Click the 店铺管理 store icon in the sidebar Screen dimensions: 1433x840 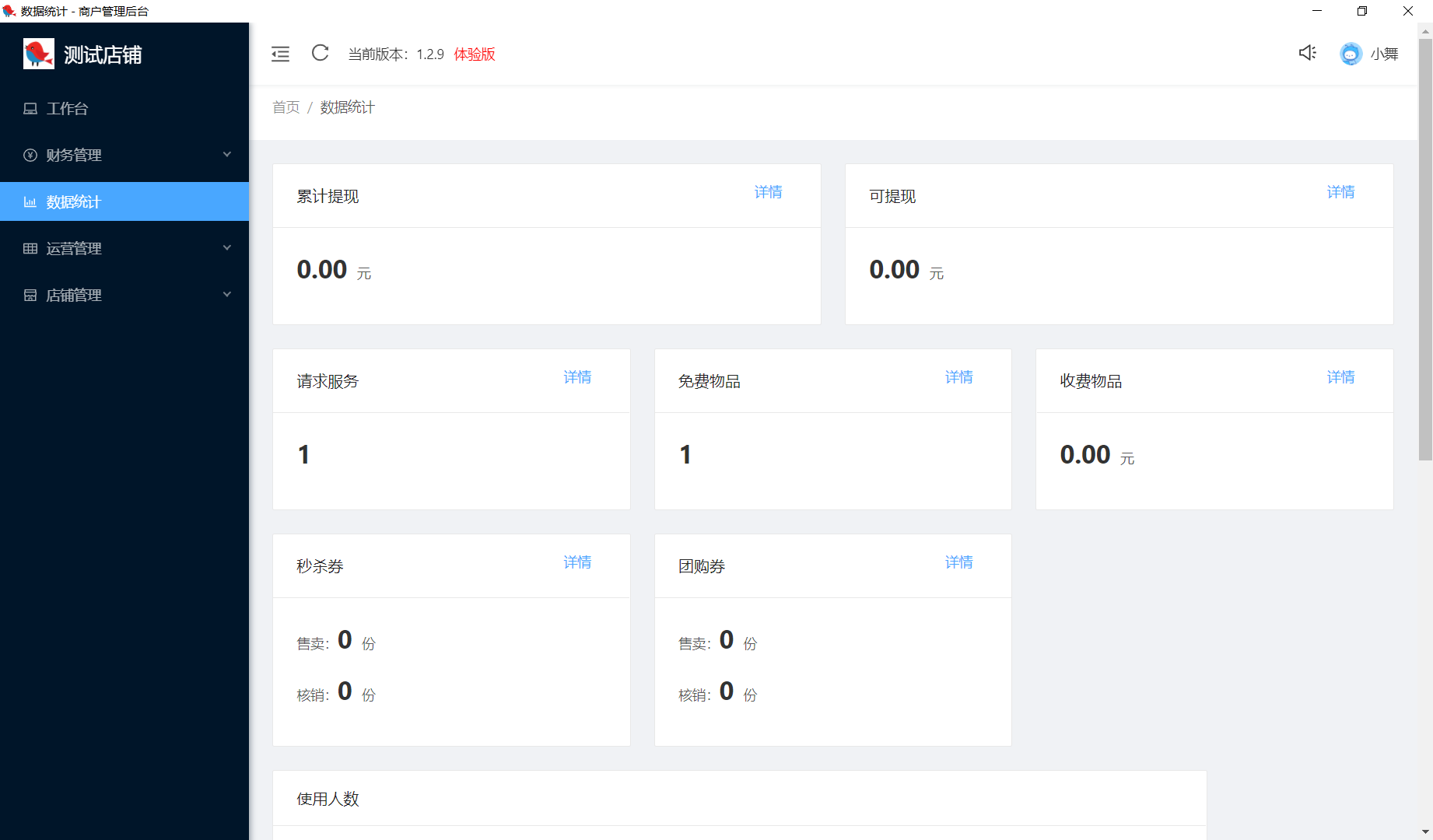point(30,296)
